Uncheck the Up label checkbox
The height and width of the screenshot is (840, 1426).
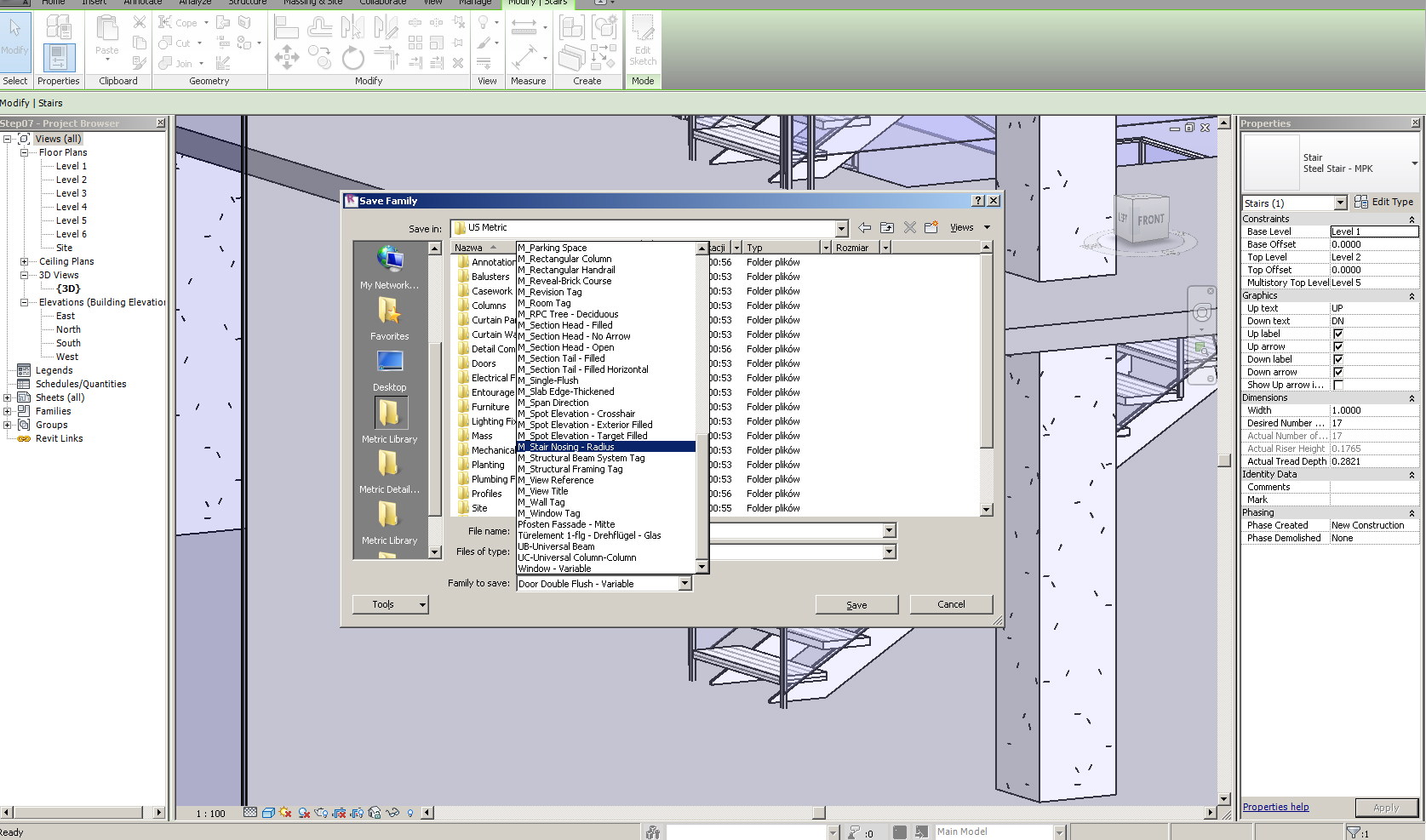click(x=1338, y=334)
